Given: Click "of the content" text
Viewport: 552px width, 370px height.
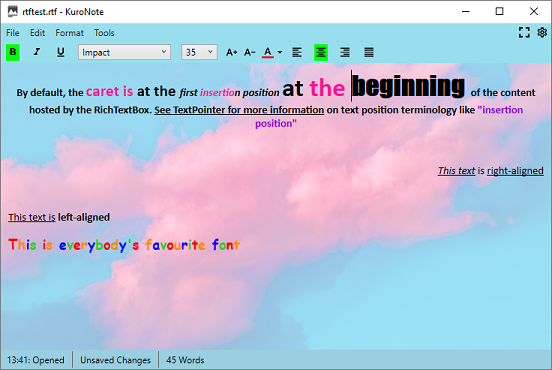Looking at the screenshot, I should coord(503,93).
